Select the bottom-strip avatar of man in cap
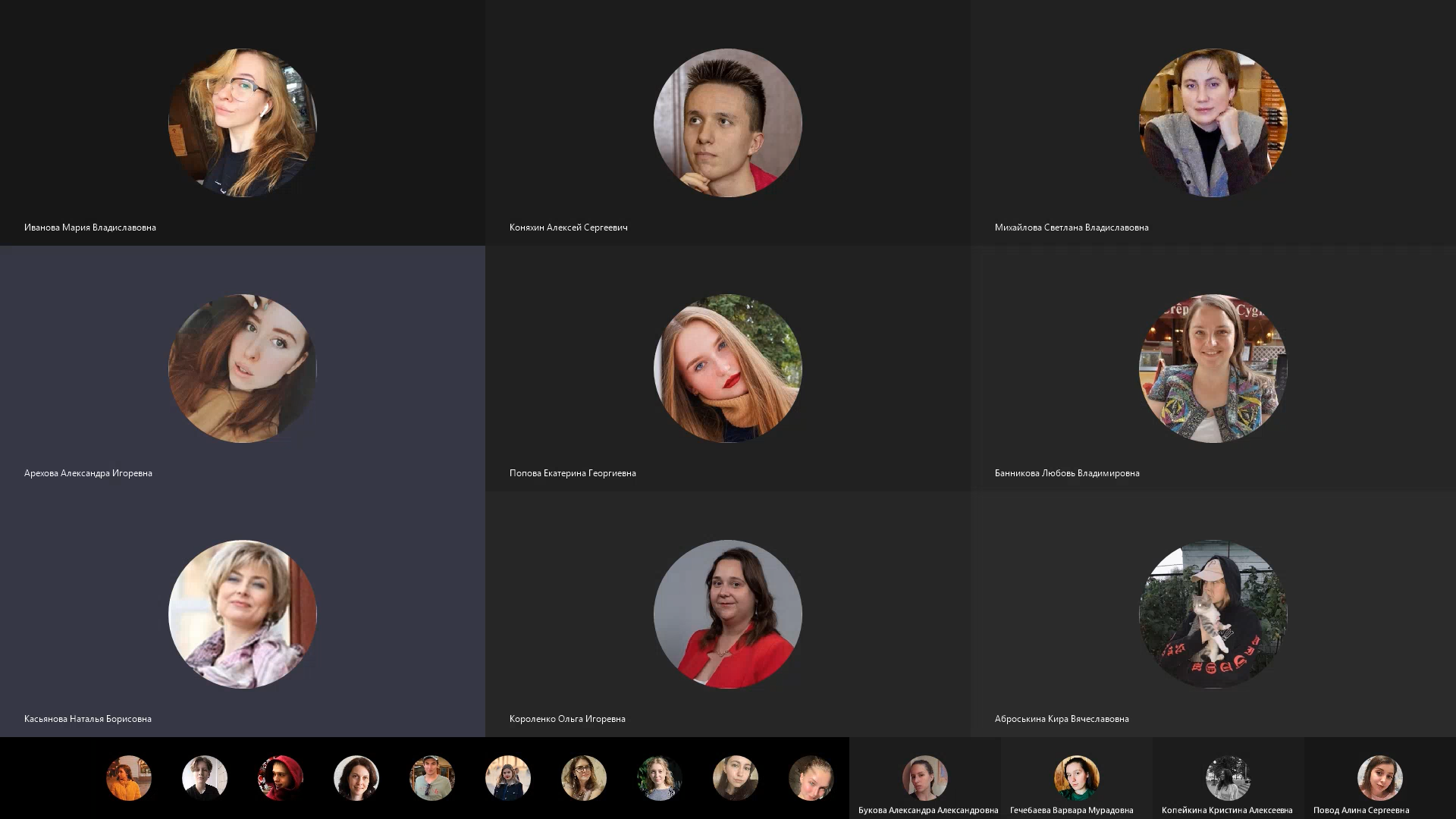This screenshot has width=1456, height=819. 432,778
